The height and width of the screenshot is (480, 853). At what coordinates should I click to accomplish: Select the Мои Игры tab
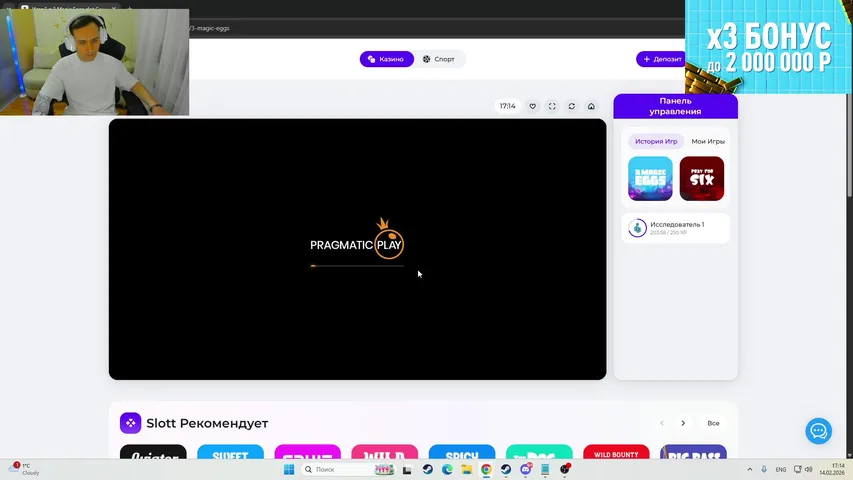coord(708,142)
